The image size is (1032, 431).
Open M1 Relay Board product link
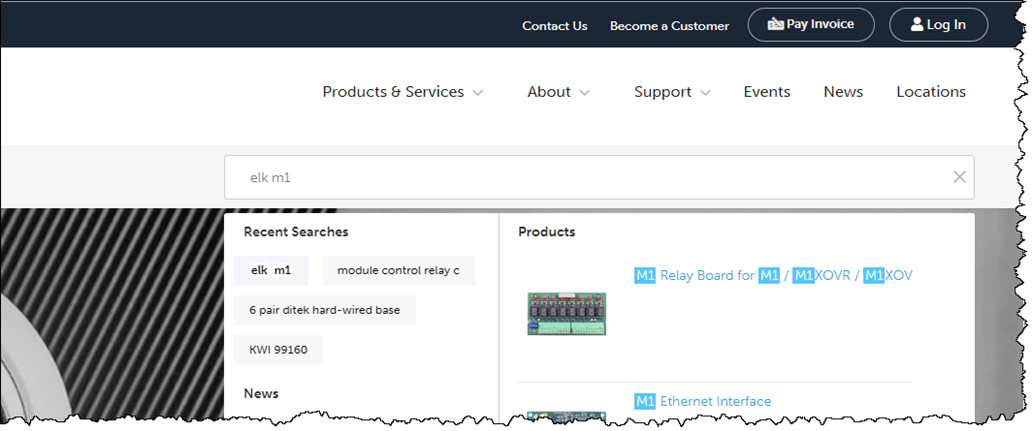click(773, 276)
